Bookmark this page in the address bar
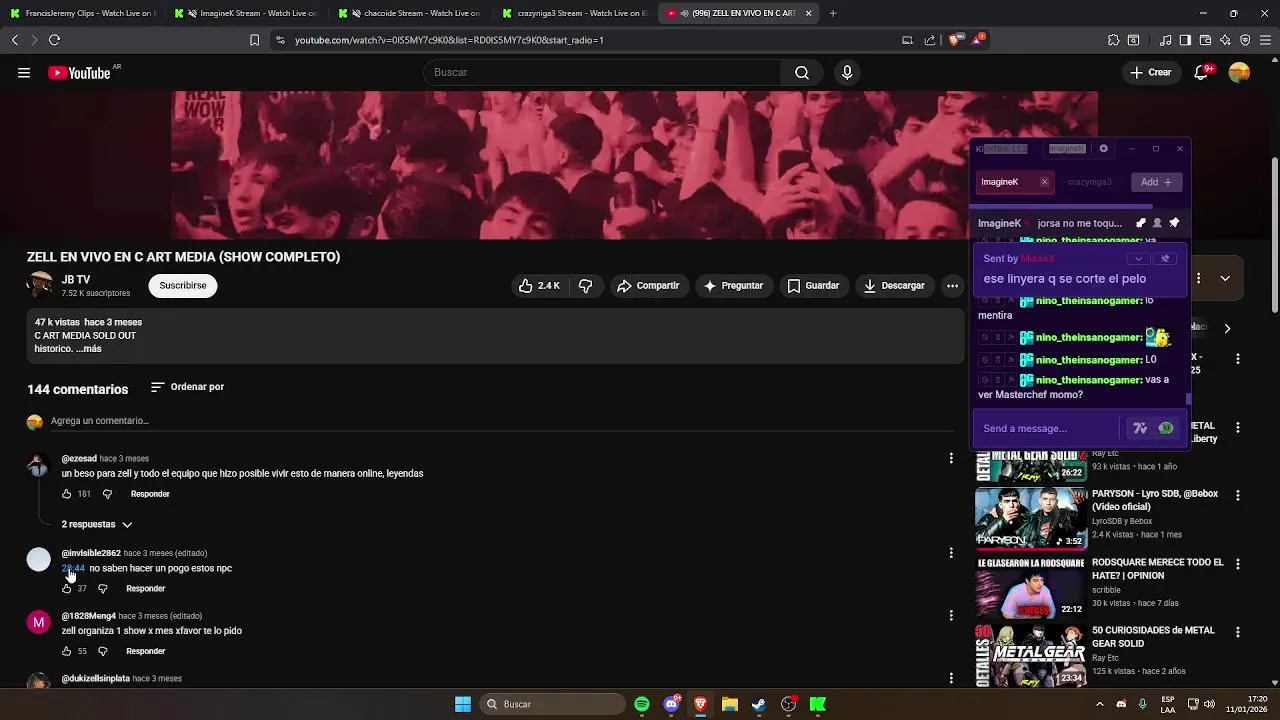 click(x=254, y=40)
